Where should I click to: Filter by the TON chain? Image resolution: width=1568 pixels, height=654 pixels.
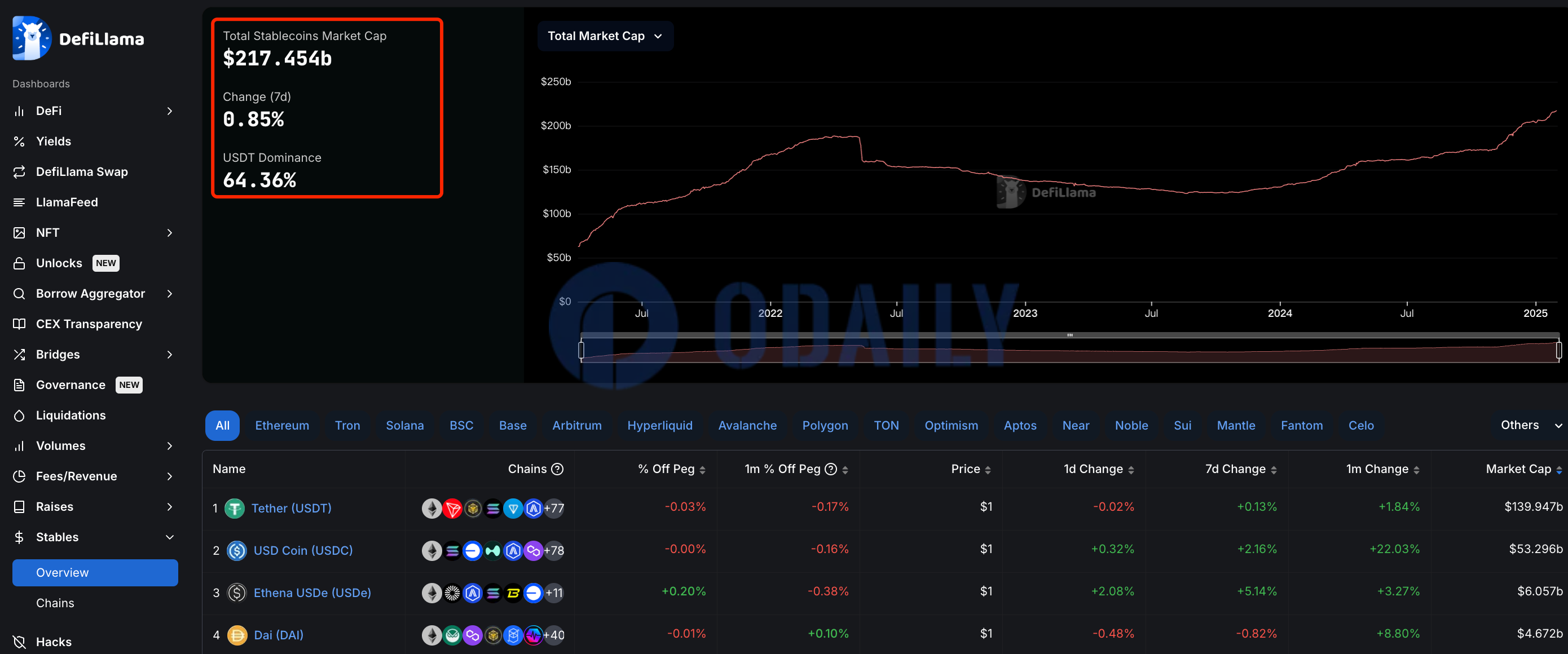point(886,425)
